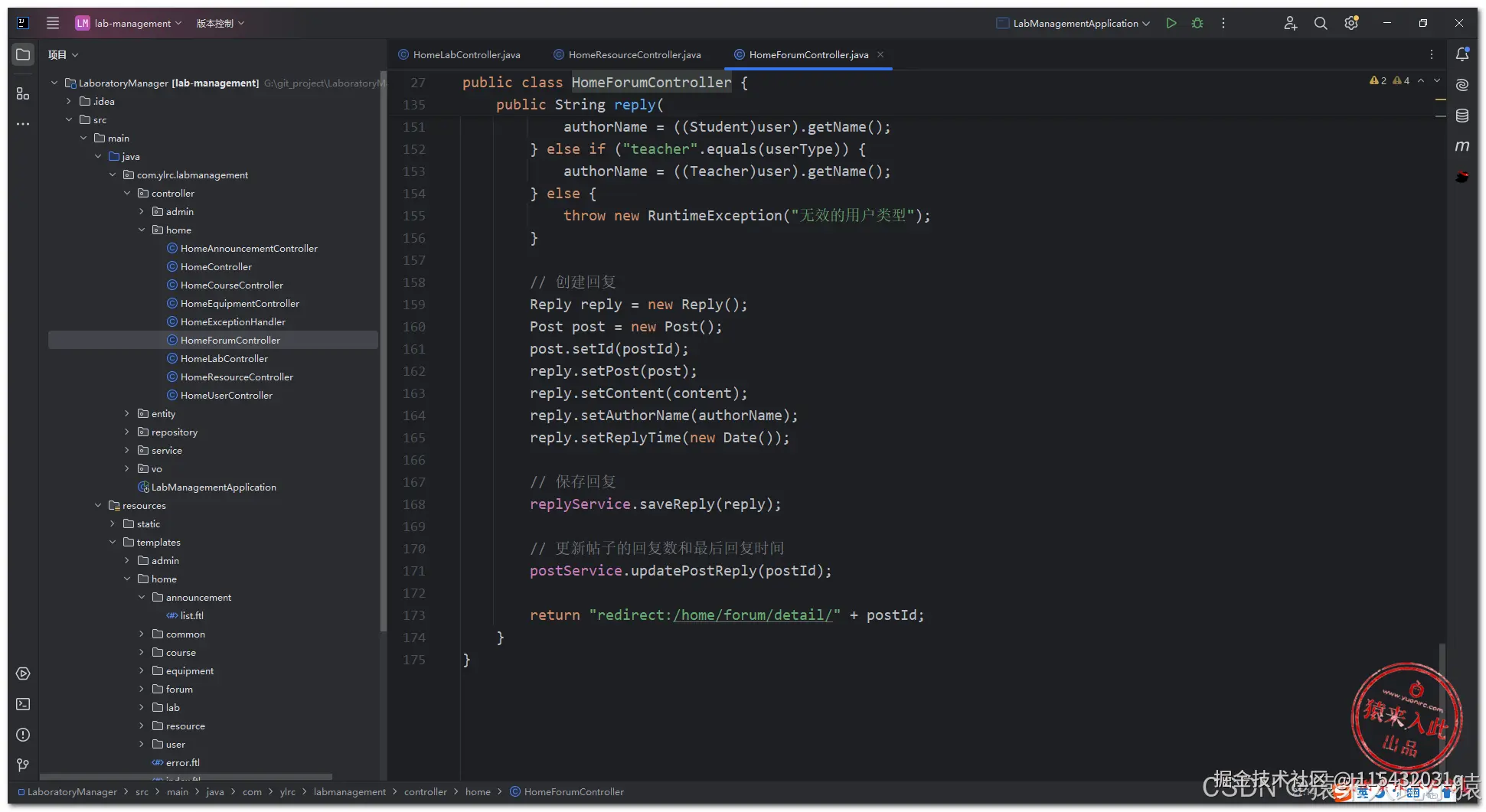Switch to HomeLabController.java tab

[x=459, y=54]
